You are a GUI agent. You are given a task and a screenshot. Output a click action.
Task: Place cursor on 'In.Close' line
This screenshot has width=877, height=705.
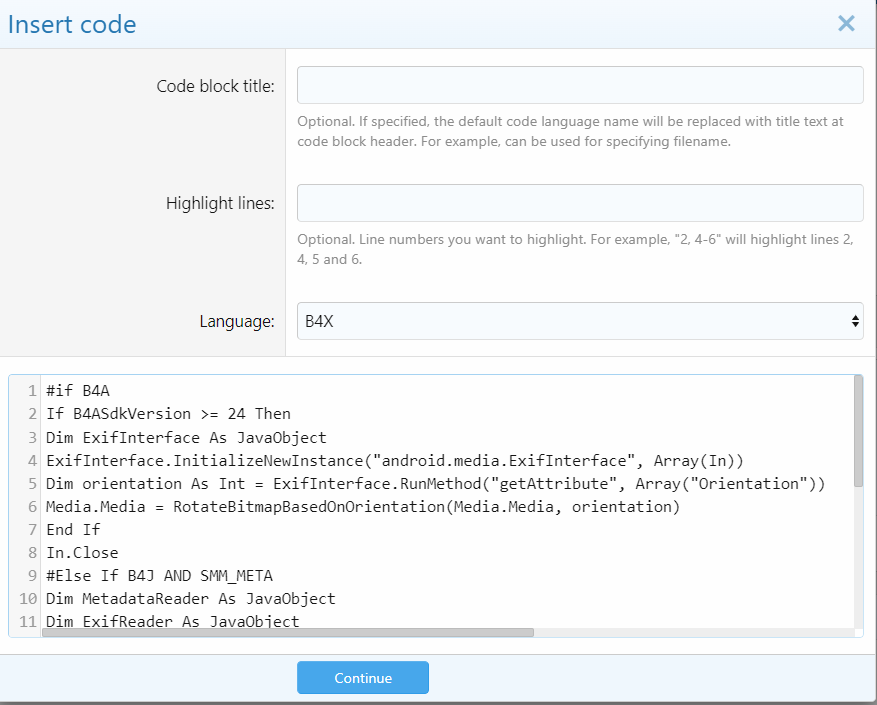tap(82, 552)
